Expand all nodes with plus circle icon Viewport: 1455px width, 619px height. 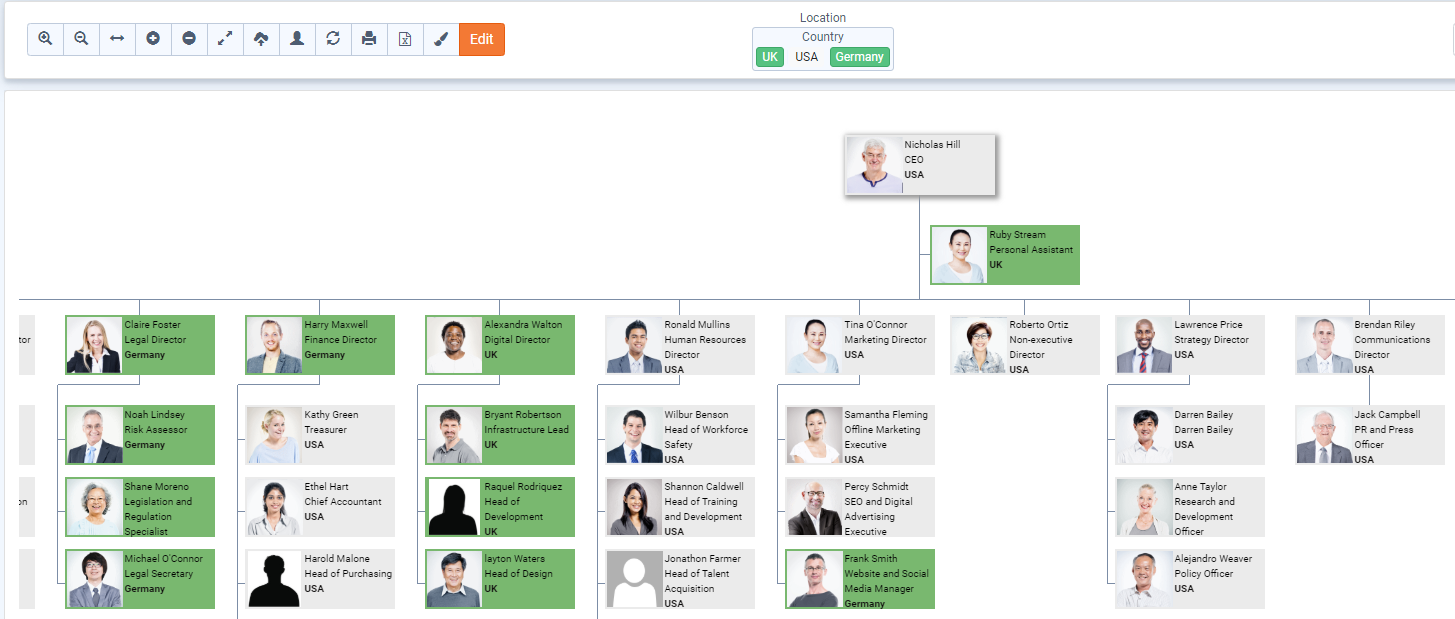(153, 39)
